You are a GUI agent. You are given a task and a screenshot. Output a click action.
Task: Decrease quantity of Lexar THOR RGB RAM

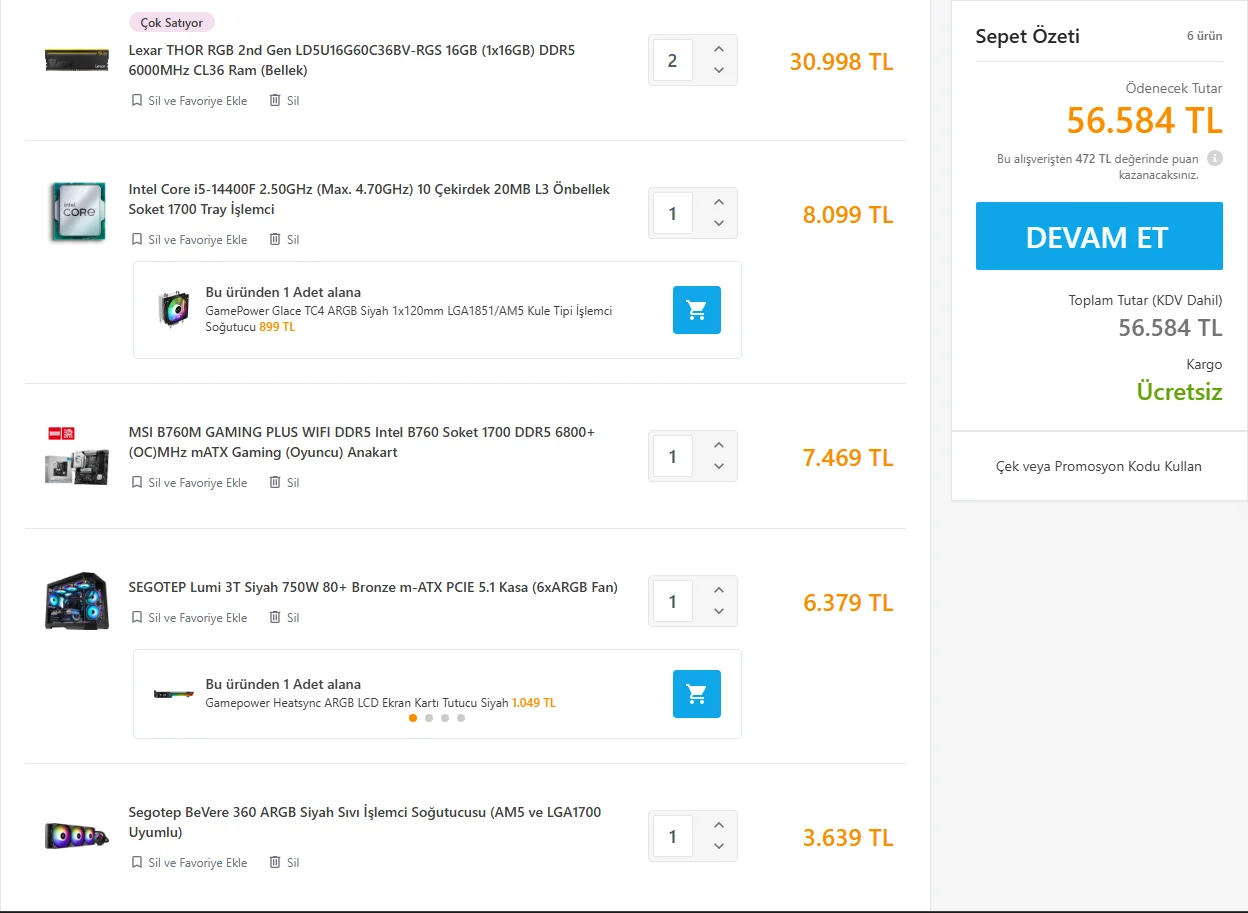coord(718,71)
